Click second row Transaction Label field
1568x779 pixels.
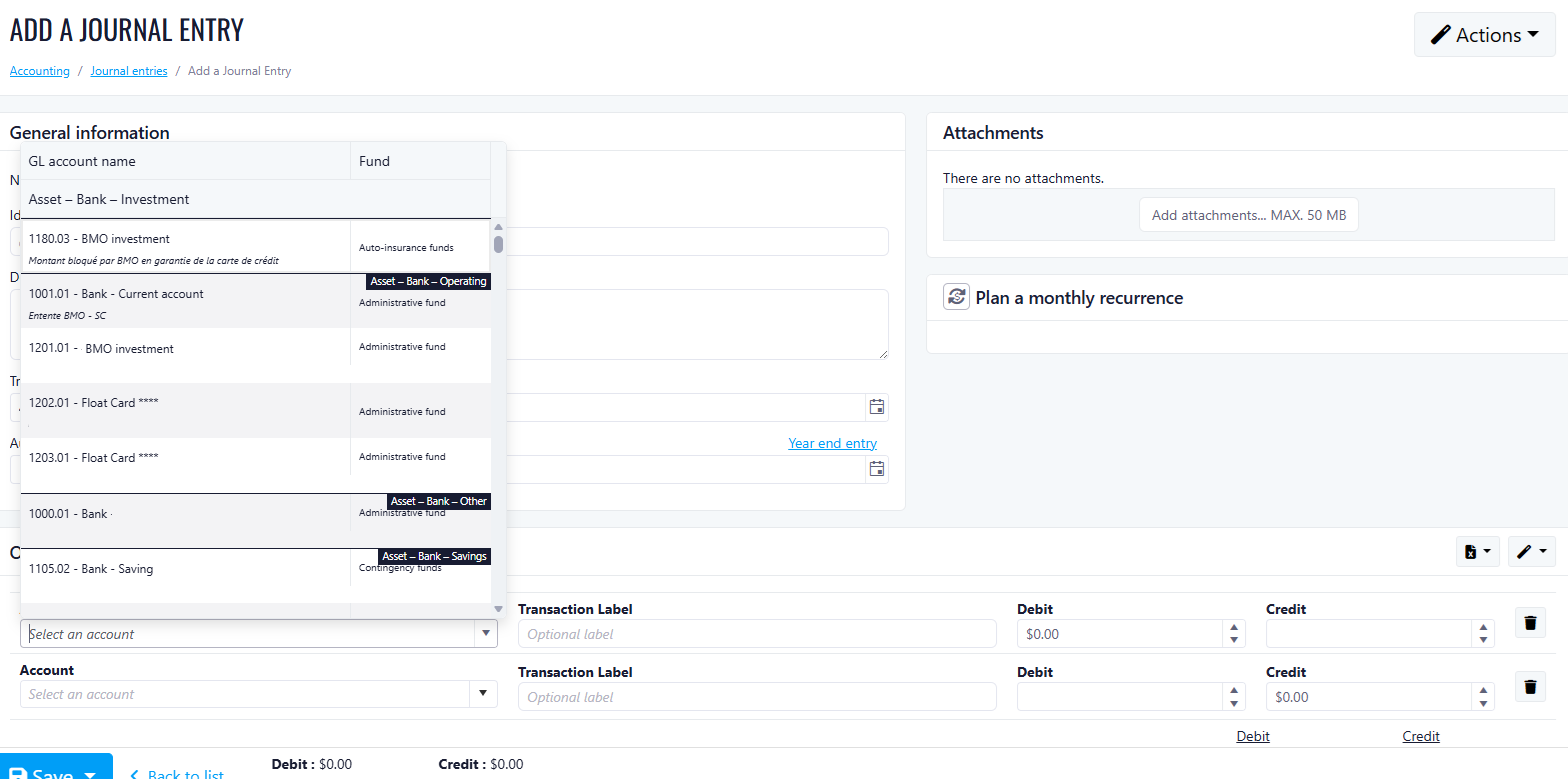click(x=757, y=697)
